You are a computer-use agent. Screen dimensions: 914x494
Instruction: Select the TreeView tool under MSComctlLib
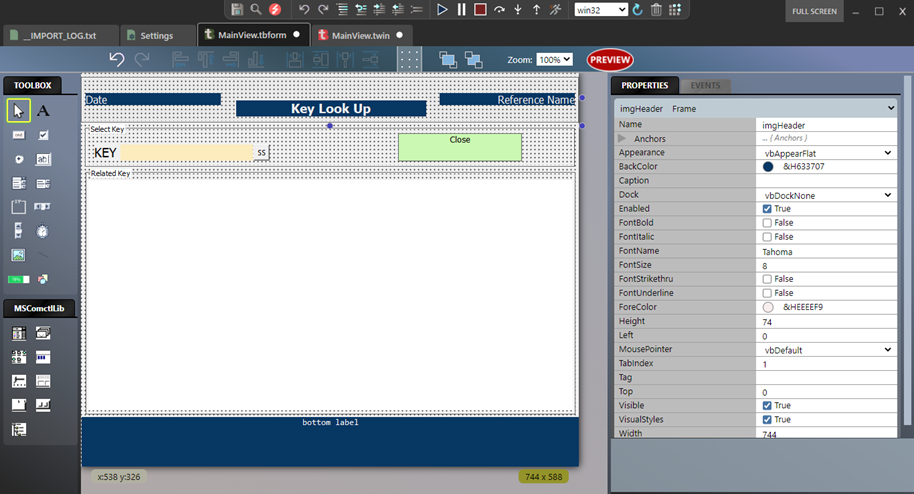pyautogui.click(x=19, y=430)
